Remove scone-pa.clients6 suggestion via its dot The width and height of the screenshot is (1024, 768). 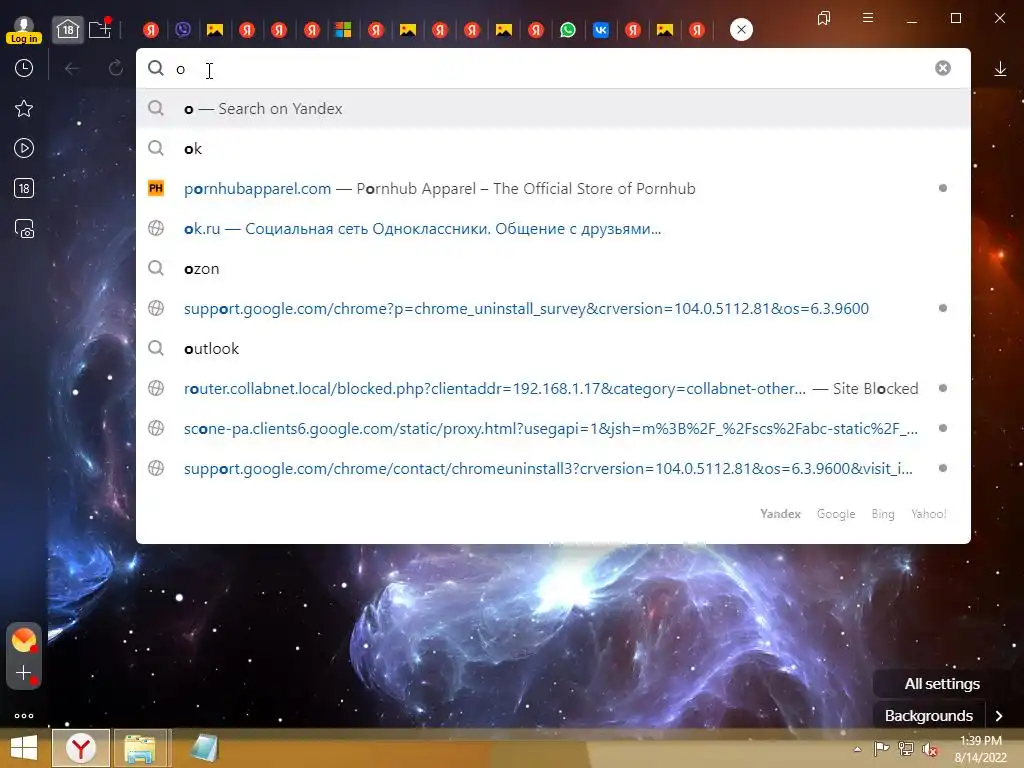pyautogui.click(x=942, y=428)
